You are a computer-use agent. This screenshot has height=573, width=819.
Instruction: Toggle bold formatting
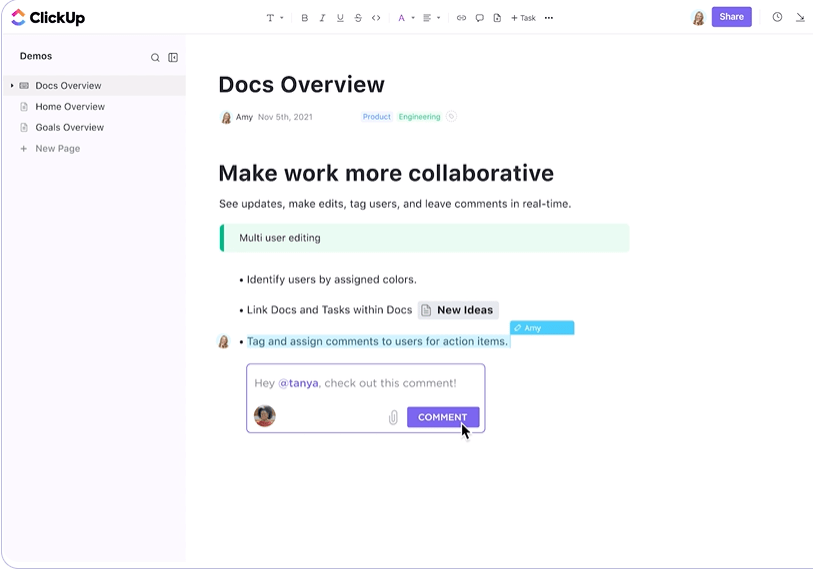[305, 18]
